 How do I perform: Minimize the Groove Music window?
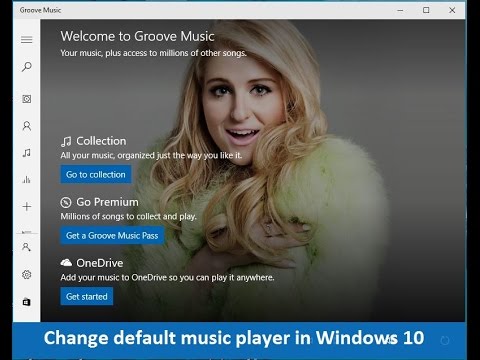click(400, 10)
